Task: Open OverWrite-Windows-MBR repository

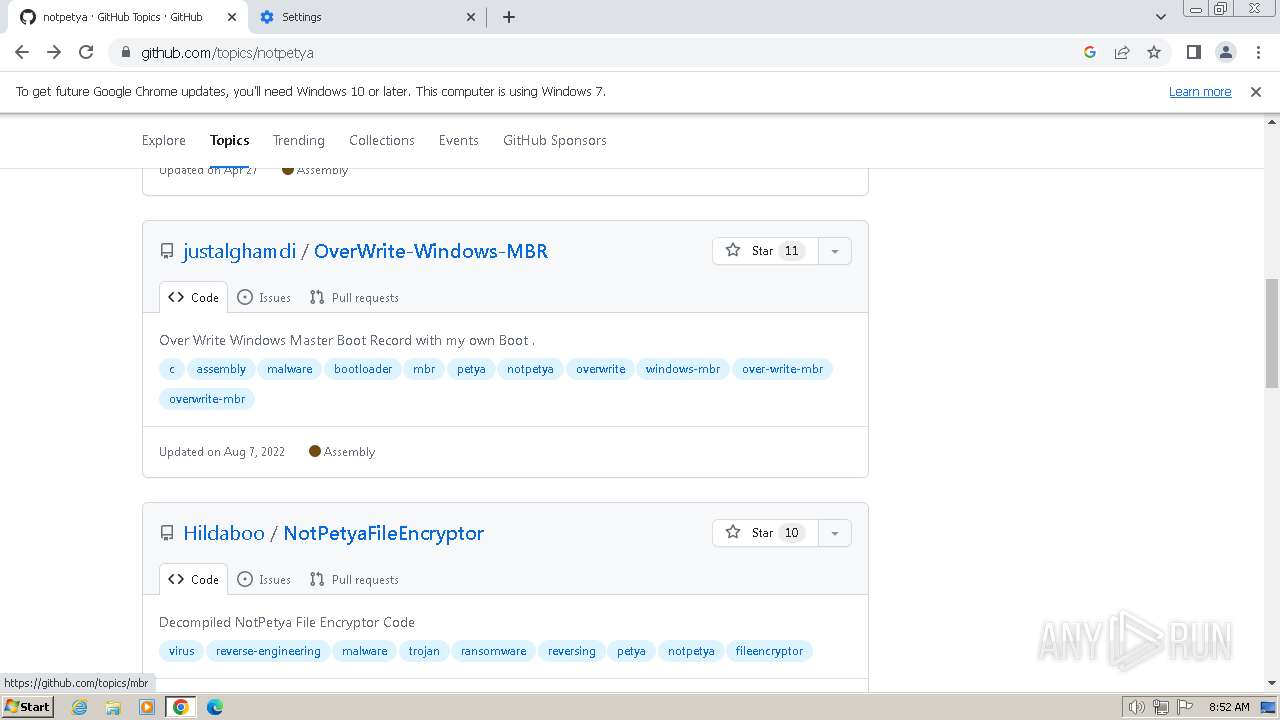Action: click(431, 251)
